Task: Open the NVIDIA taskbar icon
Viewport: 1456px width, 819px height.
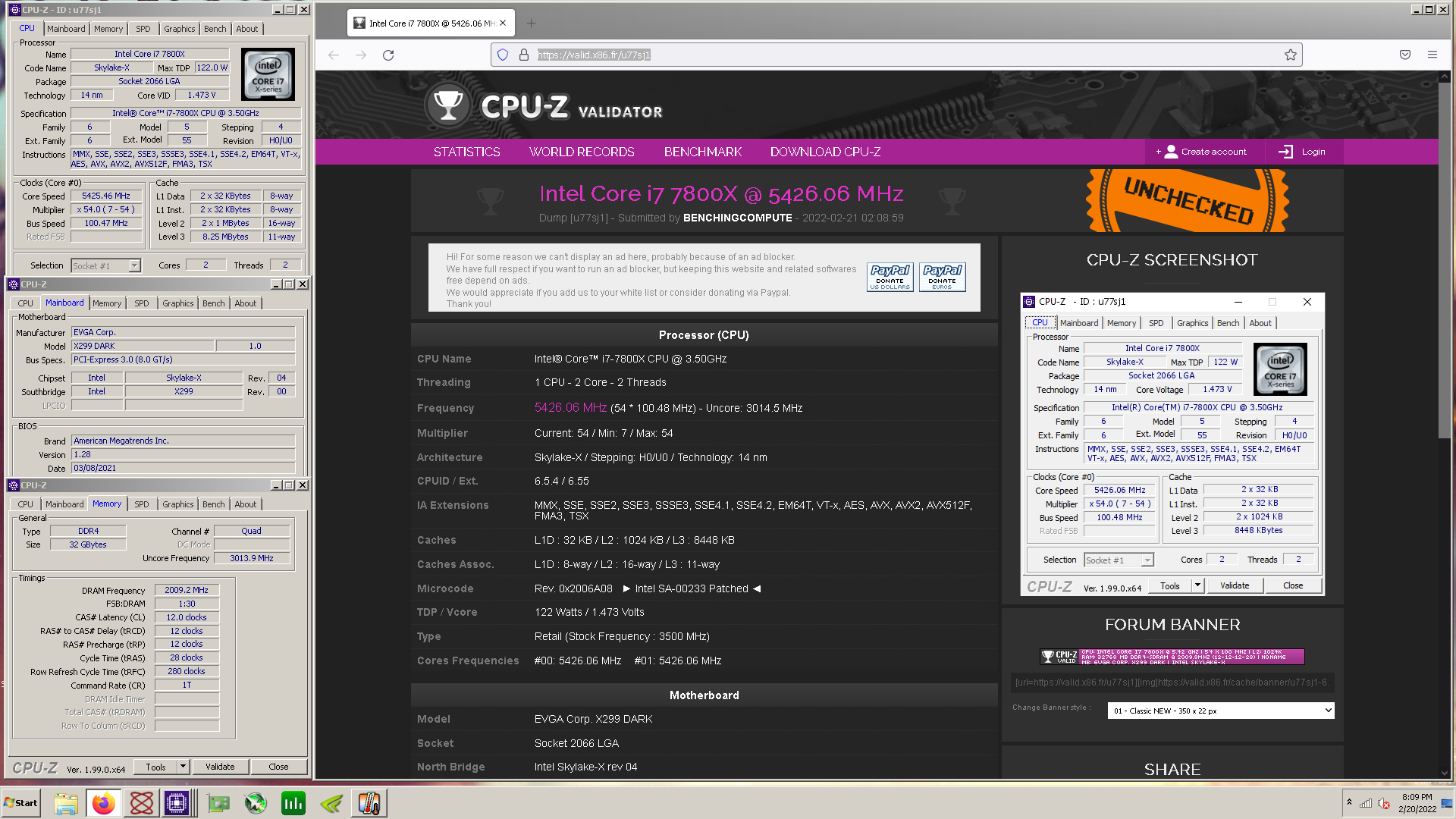Action: pos(331,803)
